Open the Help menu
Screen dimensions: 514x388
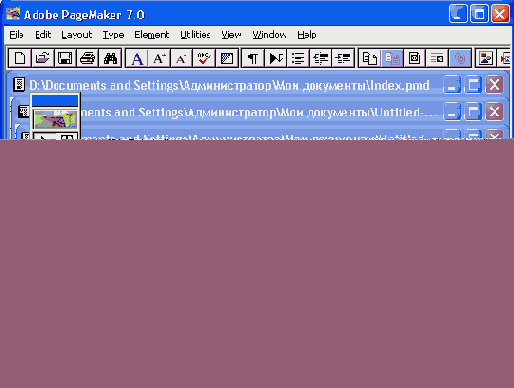click(x=307, y=35)
